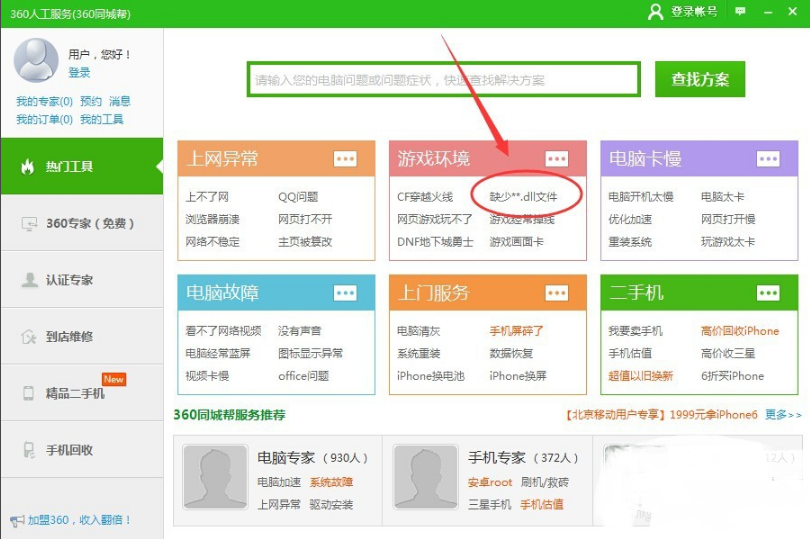Select 手机估值 under 手机专家

(541, 504)
